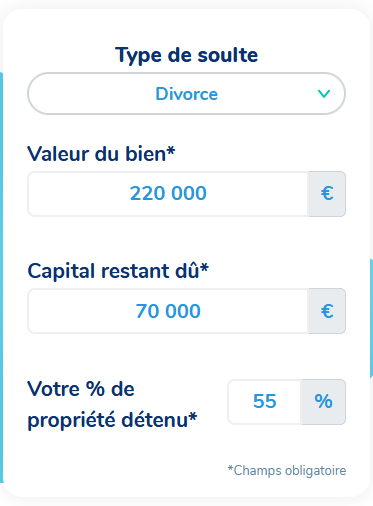Screen dimensions: 373x506
Task: Place cursor on the 70 000 value
Action: 168,311
